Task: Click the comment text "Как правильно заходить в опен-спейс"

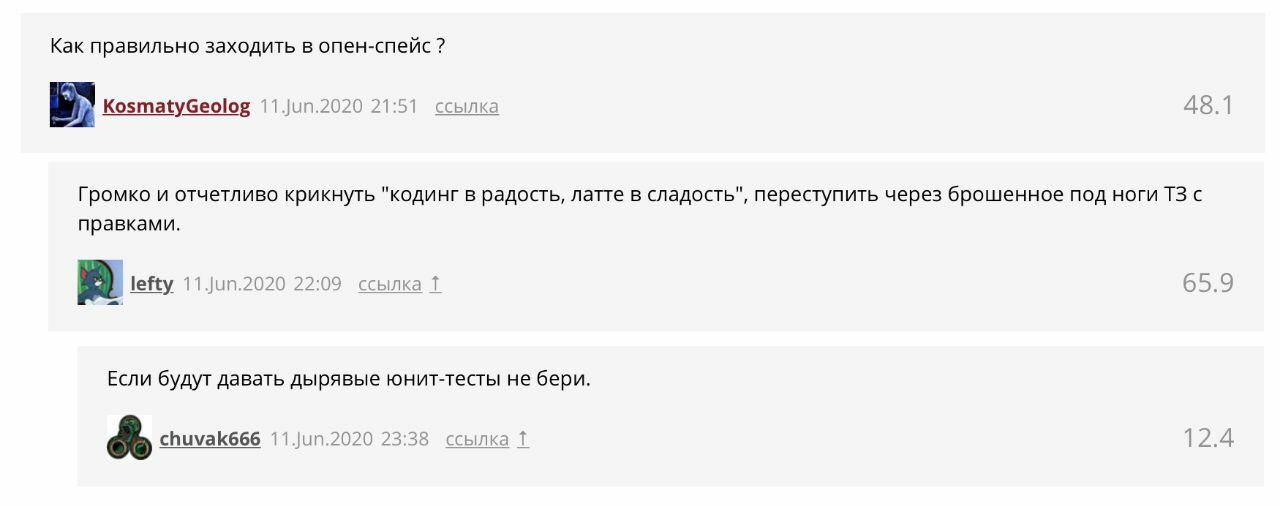Action: [x=247, y=46]
